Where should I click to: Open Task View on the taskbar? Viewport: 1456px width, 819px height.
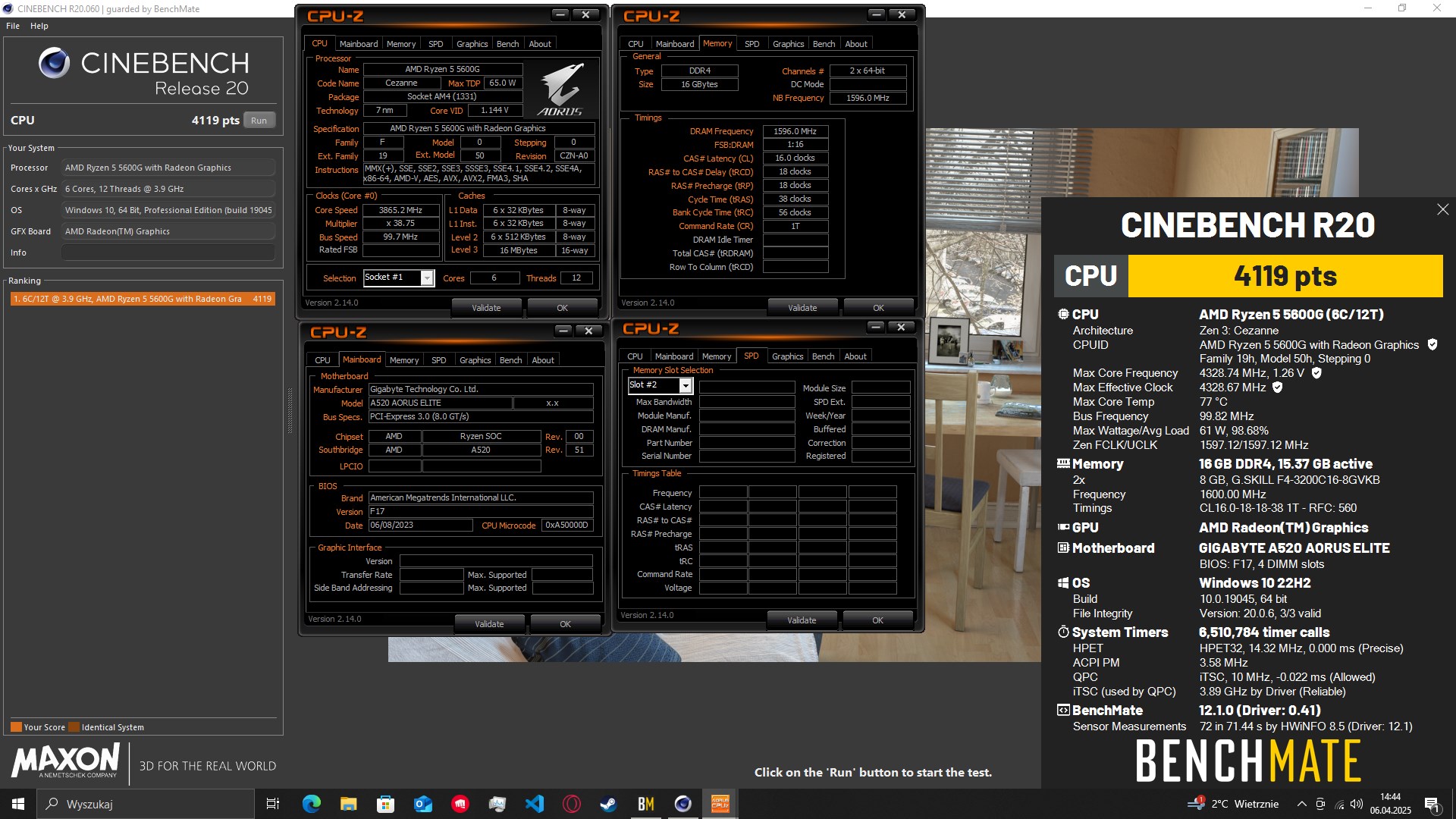tap(273, 804)
